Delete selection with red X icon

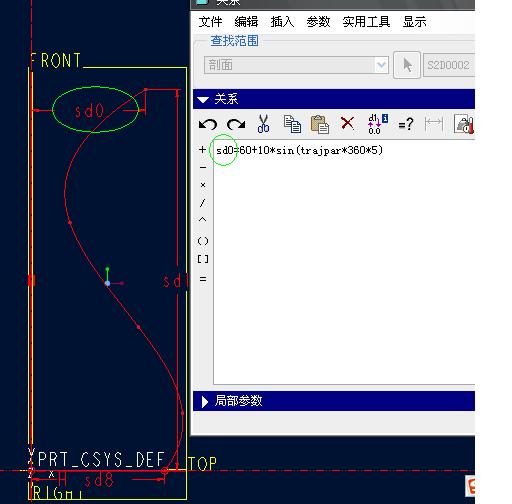pos(347,123)
